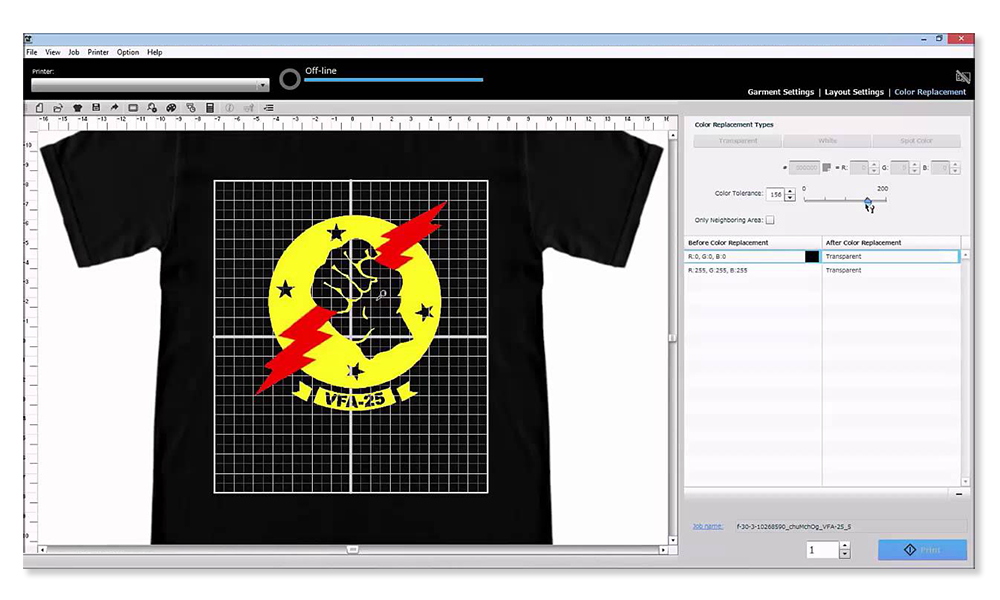The height and width of the screenshot is (600, 1000).
Task: Toggle the Only Neighboring Area checkbox
Action: click(x=770, y=220)
